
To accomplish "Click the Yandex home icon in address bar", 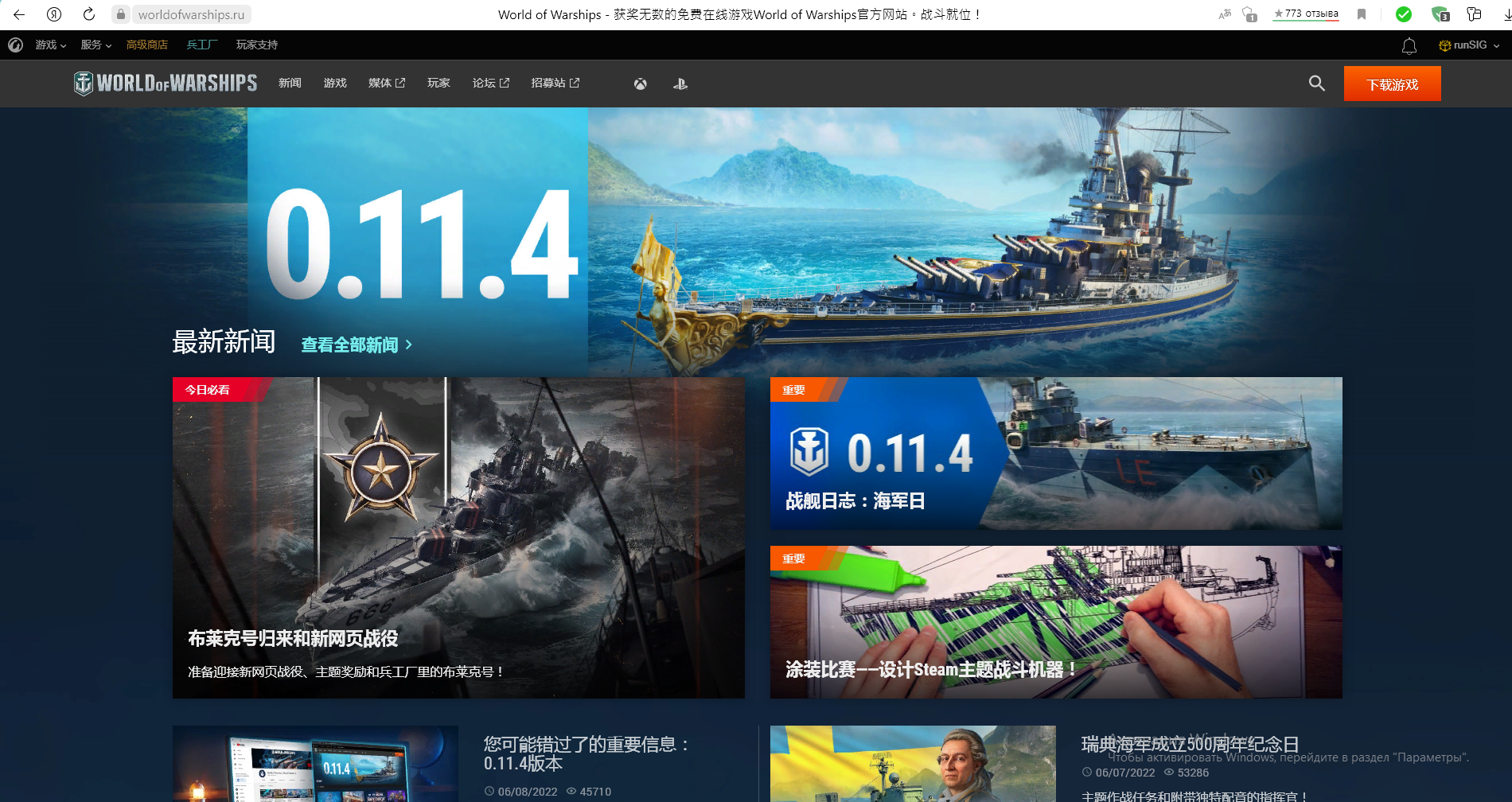I will [x=54, y=14].
